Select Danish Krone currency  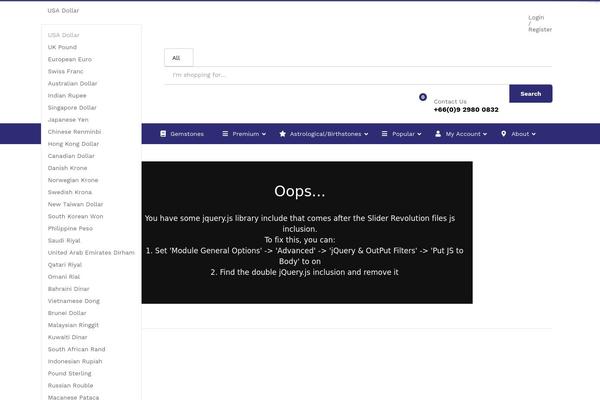67,168
